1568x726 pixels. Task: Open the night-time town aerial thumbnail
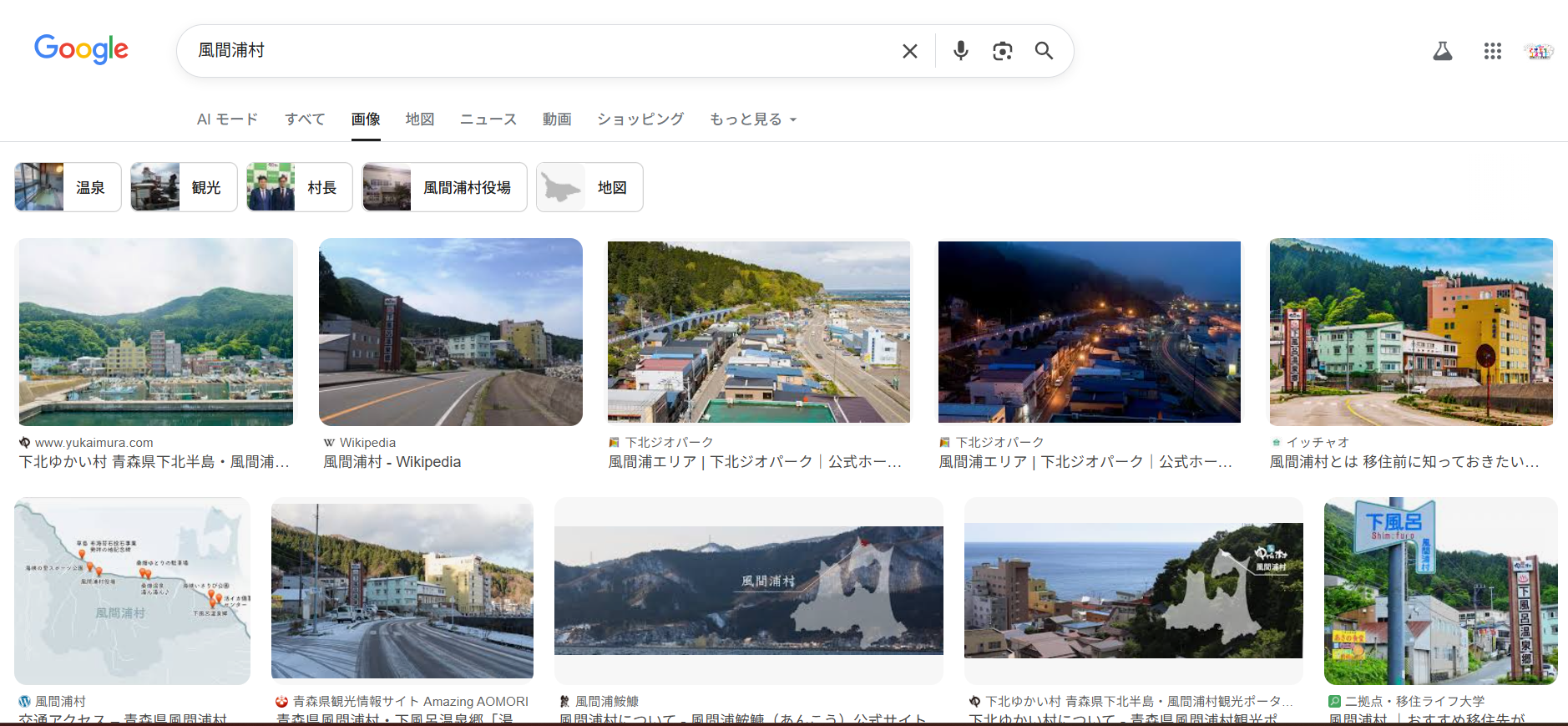point(1089,332)
